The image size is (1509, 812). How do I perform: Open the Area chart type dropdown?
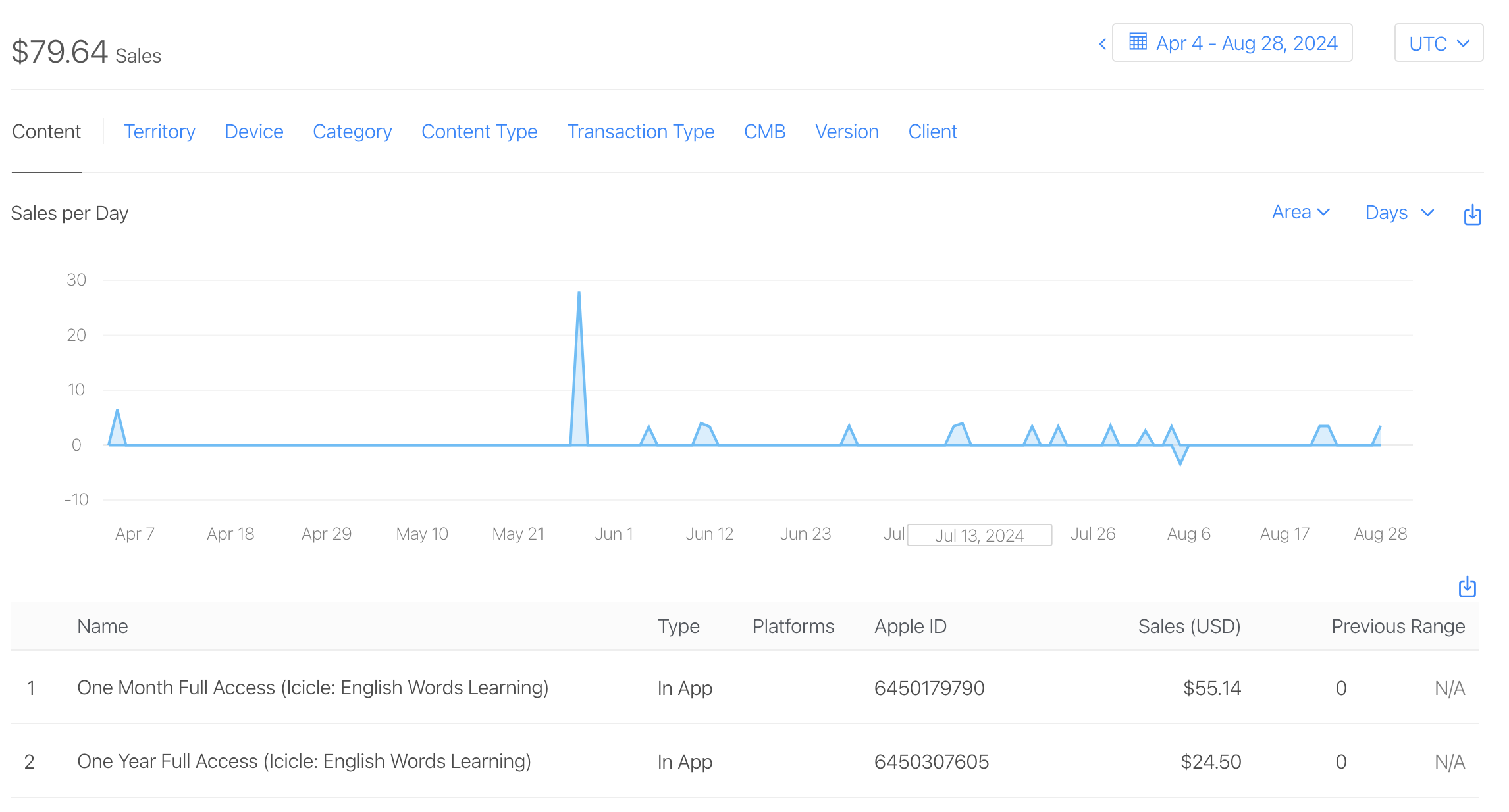coord(1300,213)
